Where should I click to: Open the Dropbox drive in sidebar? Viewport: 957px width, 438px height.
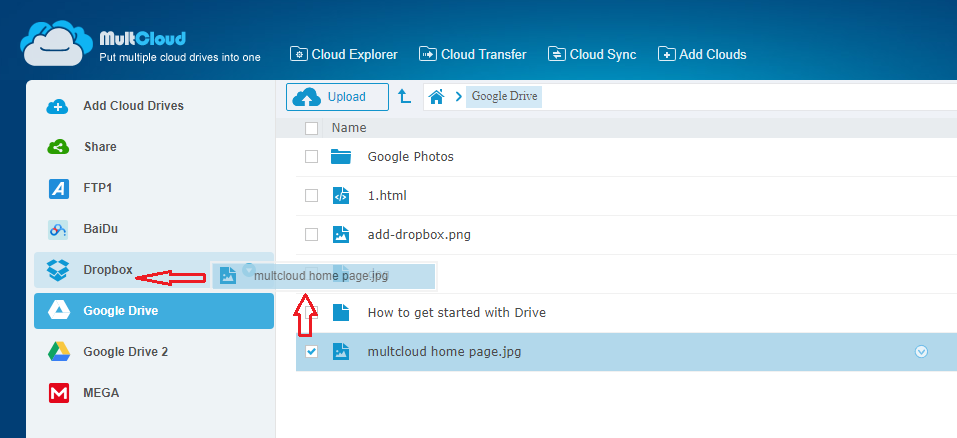coord(107,269)
